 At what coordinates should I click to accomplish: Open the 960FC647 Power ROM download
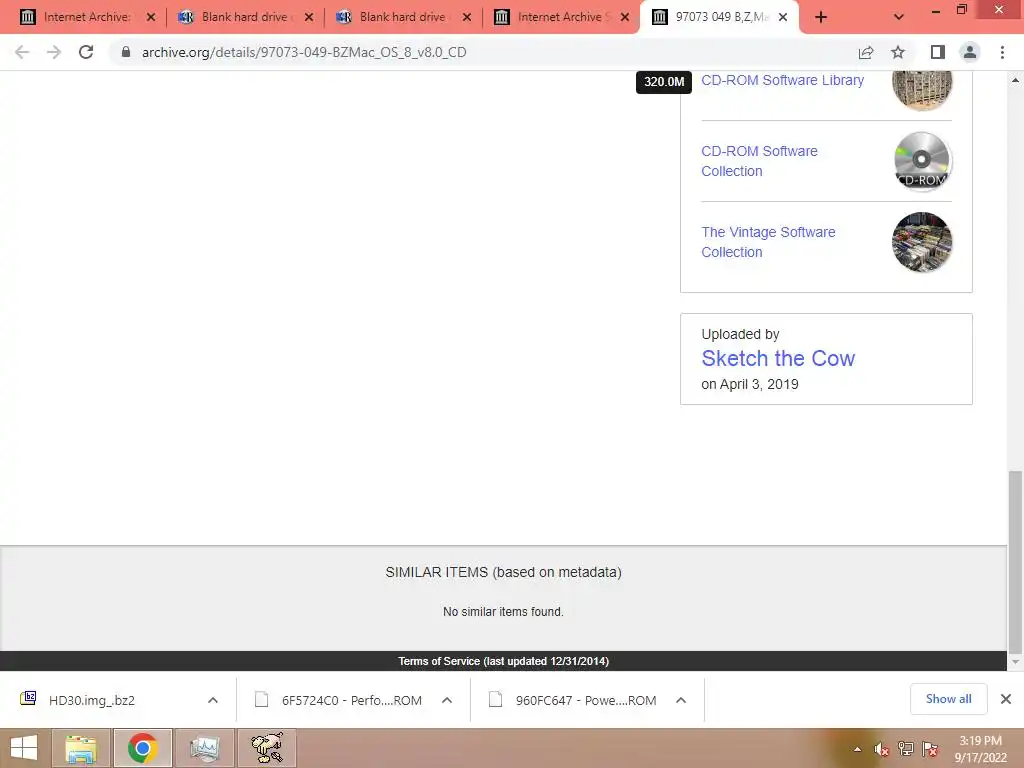586,700
